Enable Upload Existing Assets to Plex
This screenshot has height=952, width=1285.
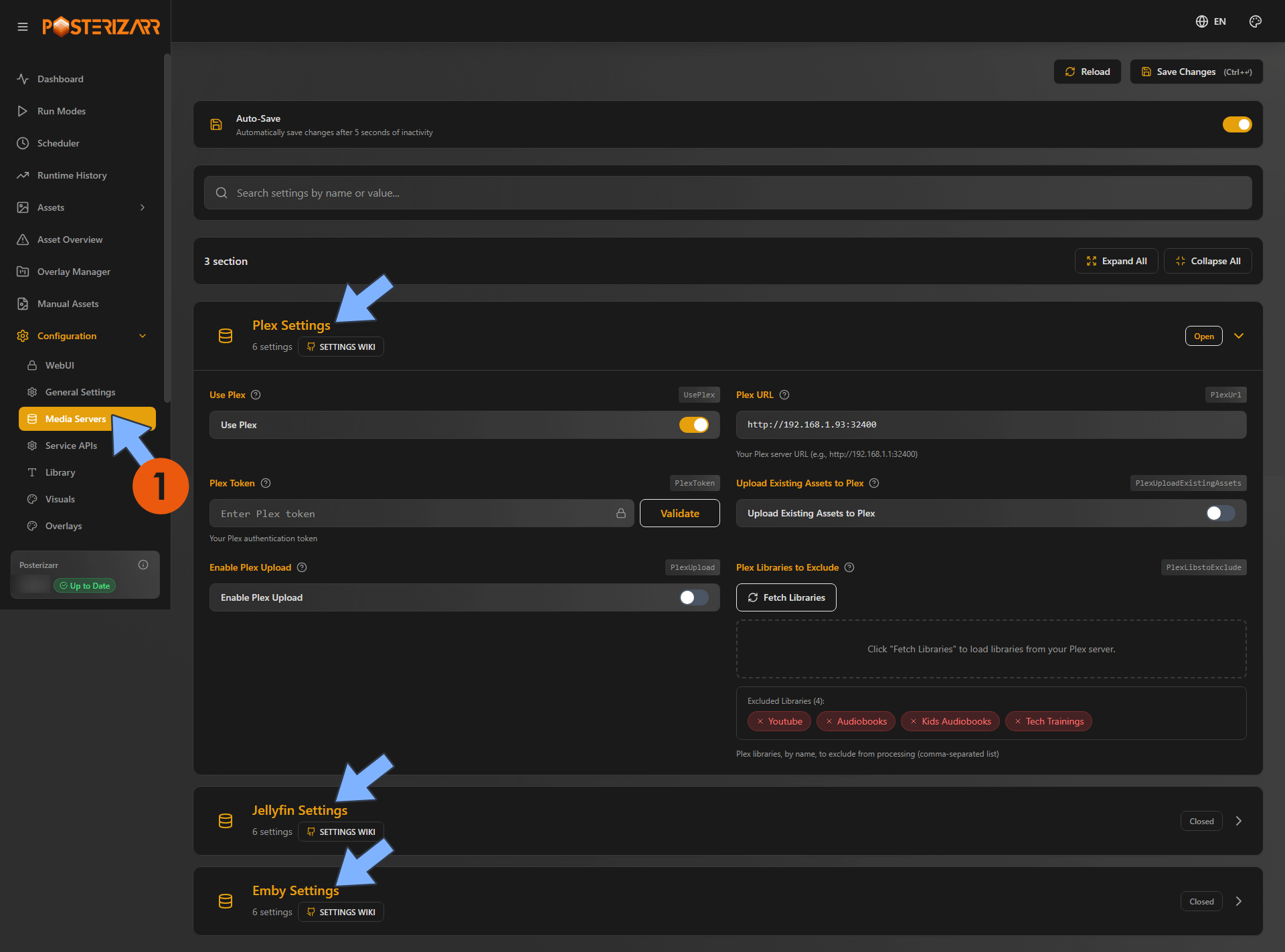[x=1220, y=513]
